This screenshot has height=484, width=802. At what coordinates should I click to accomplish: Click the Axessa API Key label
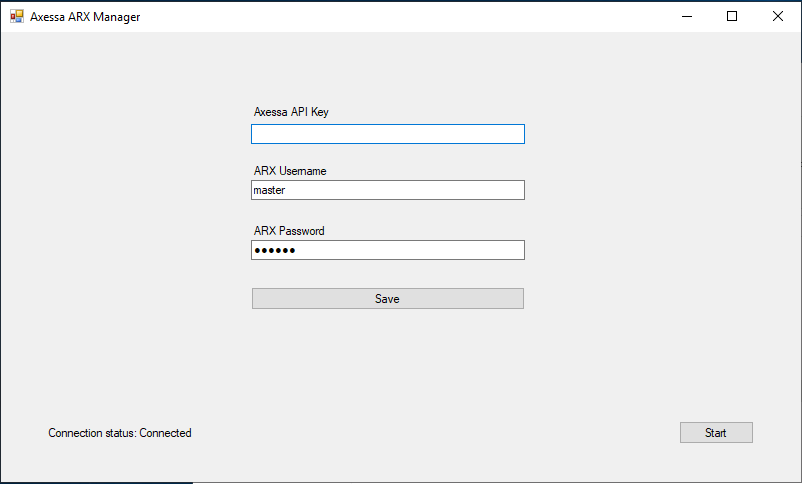click(x=291, y=112)
